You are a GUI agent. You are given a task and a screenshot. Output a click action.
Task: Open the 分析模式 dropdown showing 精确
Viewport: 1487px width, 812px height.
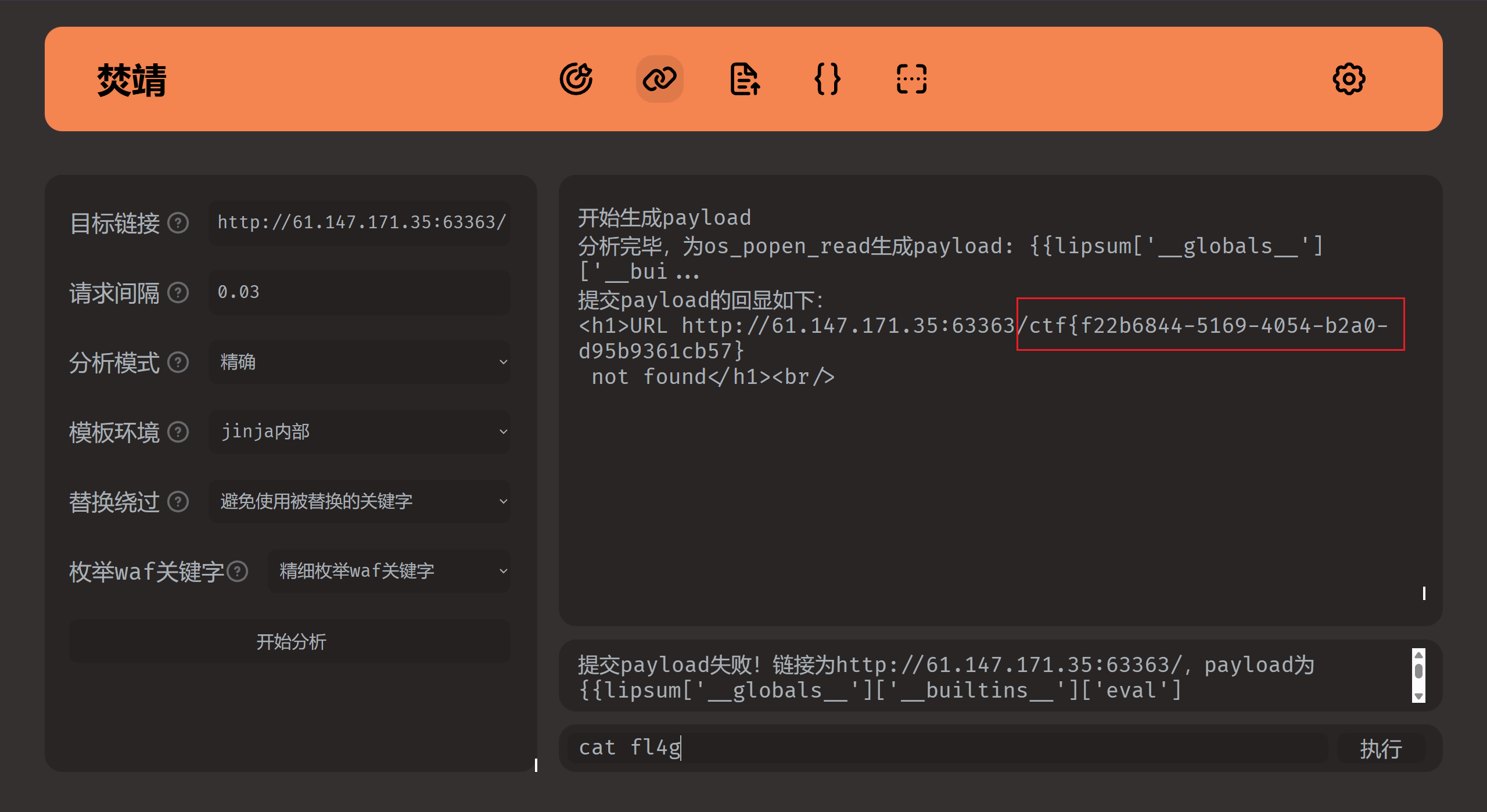[359, 362]
